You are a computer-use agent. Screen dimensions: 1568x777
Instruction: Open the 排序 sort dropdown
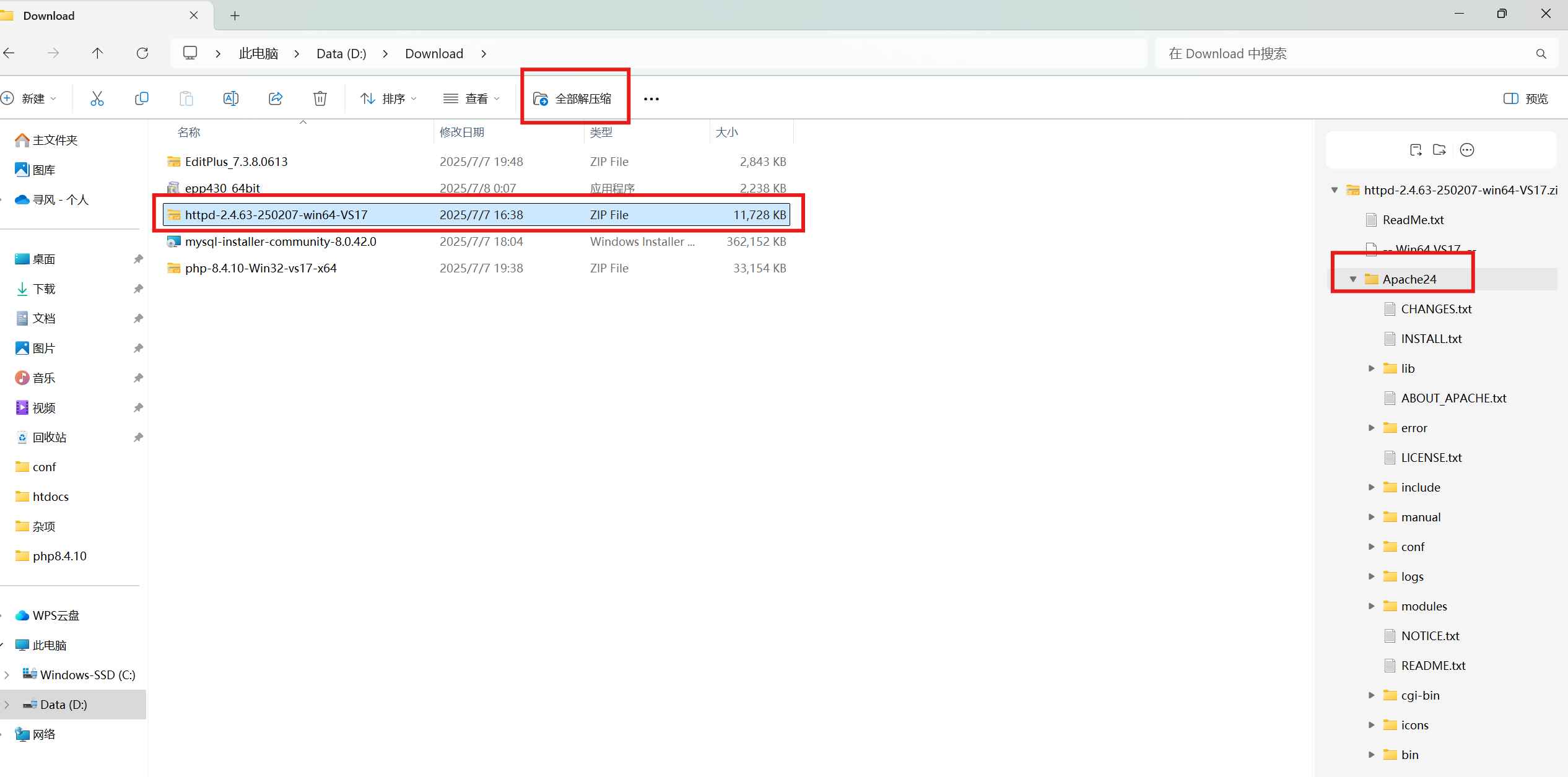tap(388, 98)
